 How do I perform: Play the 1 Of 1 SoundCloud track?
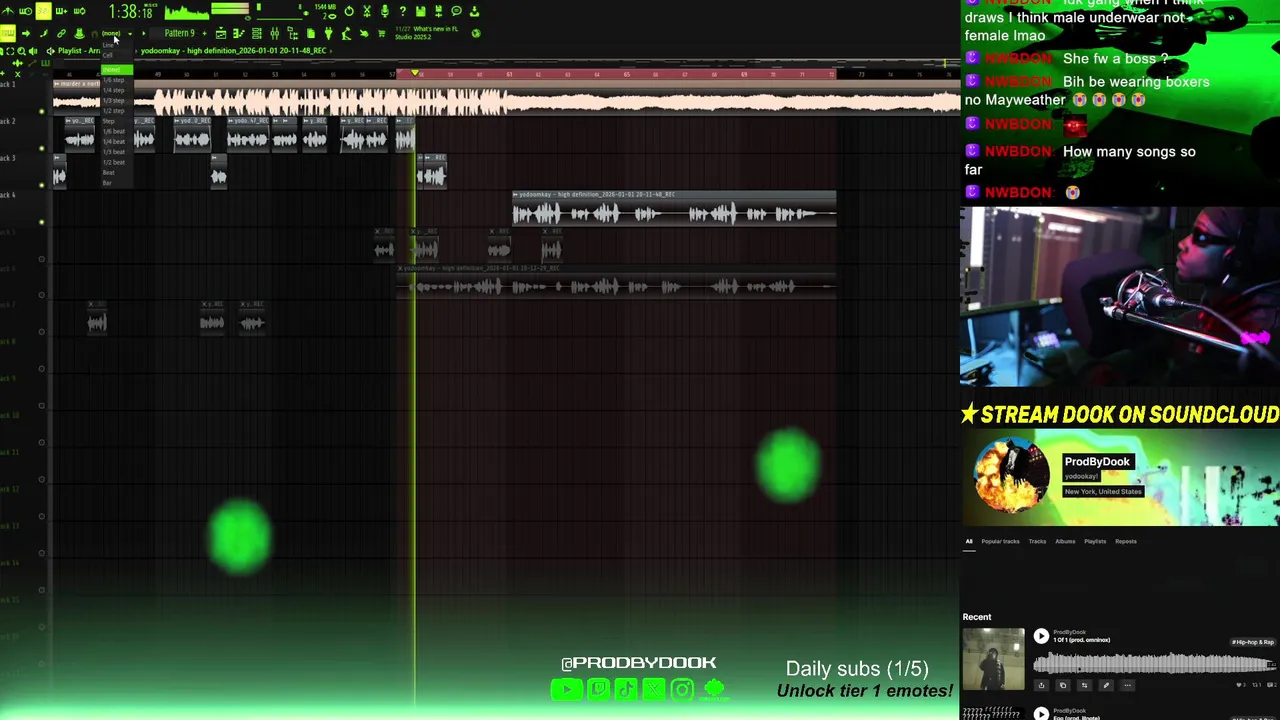click(x=1041, y=636)
